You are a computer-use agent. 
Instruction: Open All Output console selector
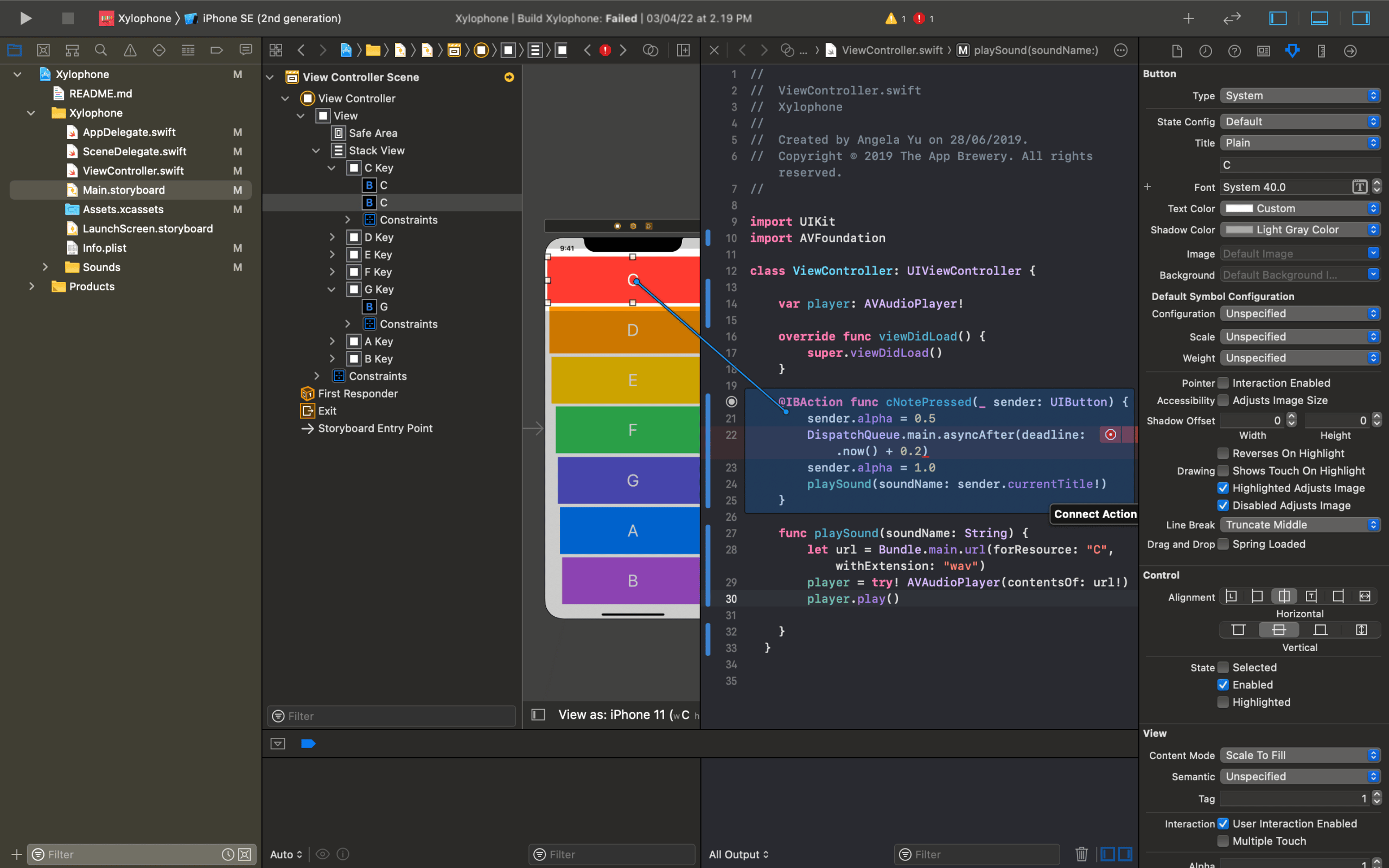[738, 854]
